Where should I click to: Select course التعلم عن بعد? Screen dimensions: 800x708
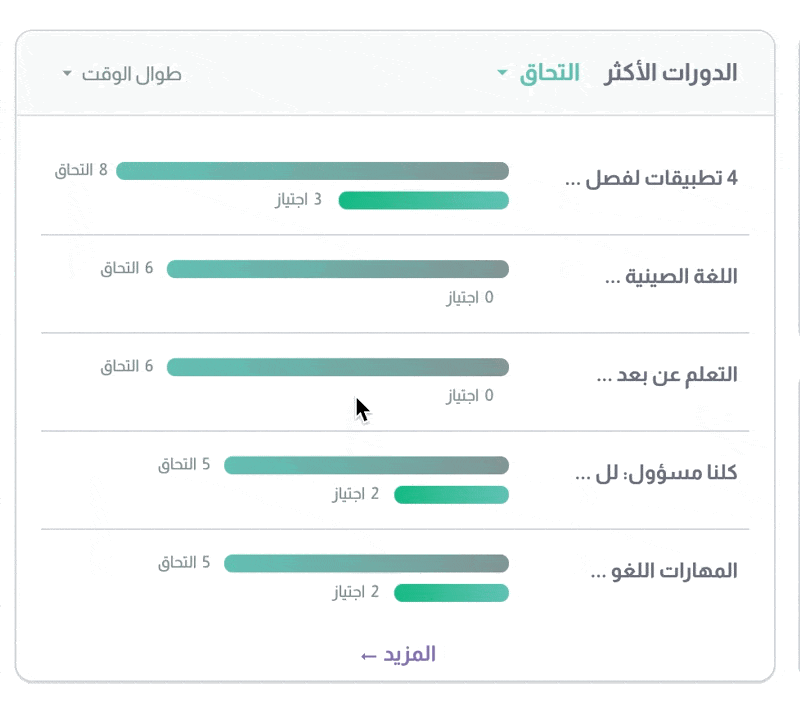tap(667, 374)
